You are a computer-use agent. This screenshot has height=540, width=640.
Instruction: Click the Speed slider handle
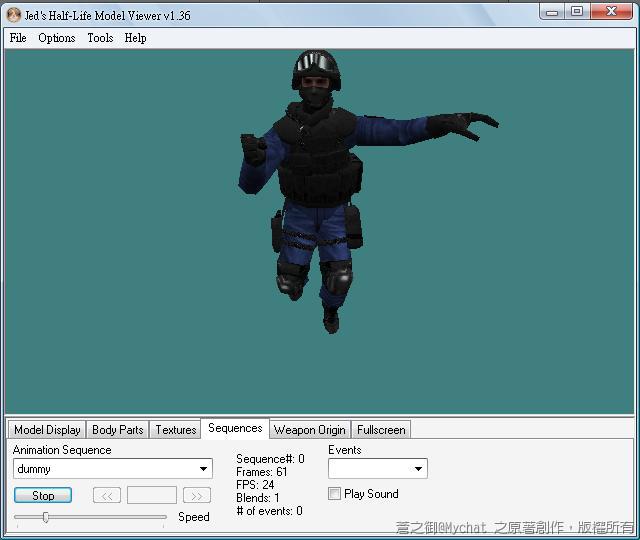[x=46, y=517]
